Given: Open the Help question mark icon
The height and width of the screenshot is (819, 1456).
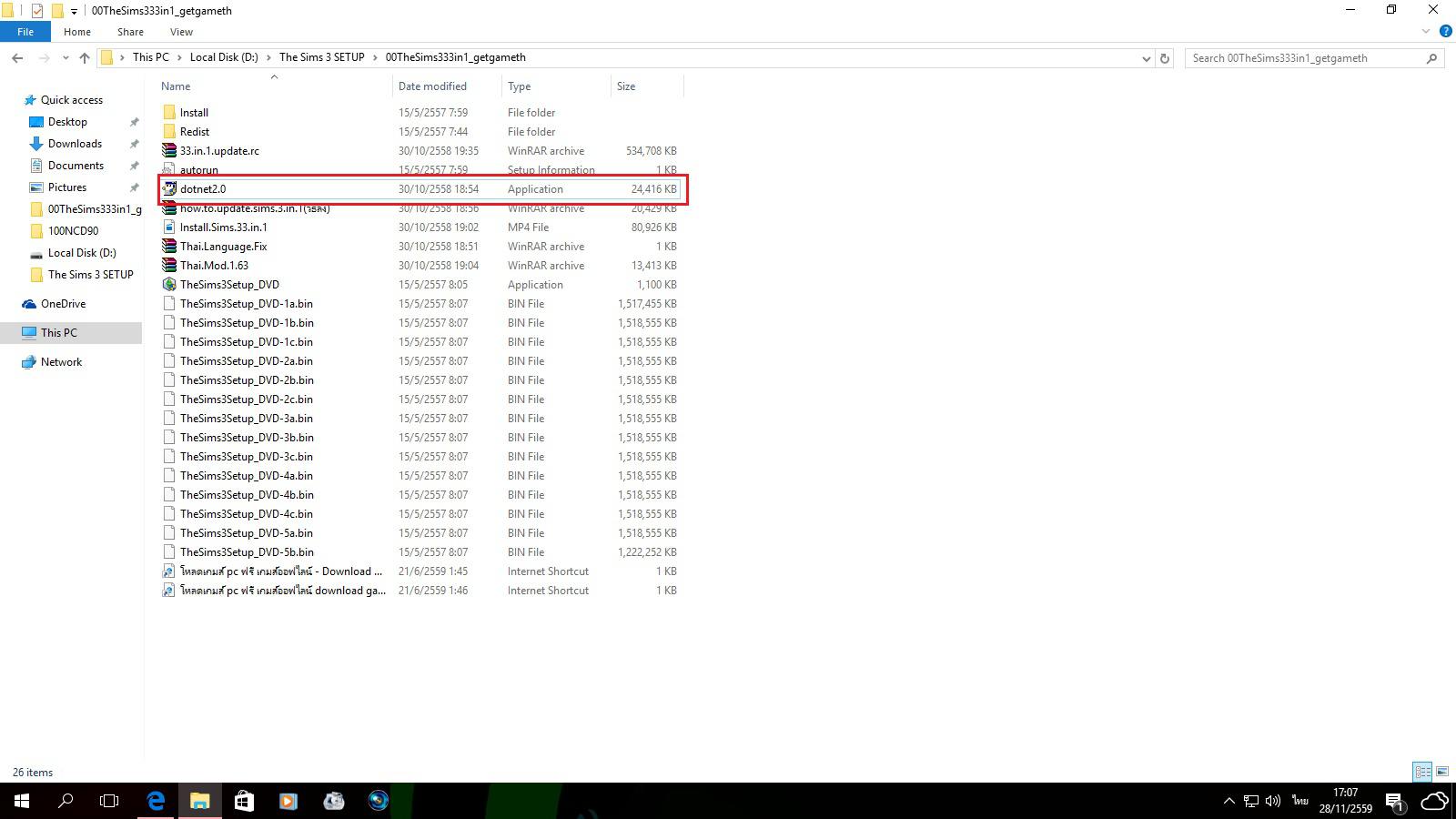Looking at the screenshot, I should pos(1445,32).
